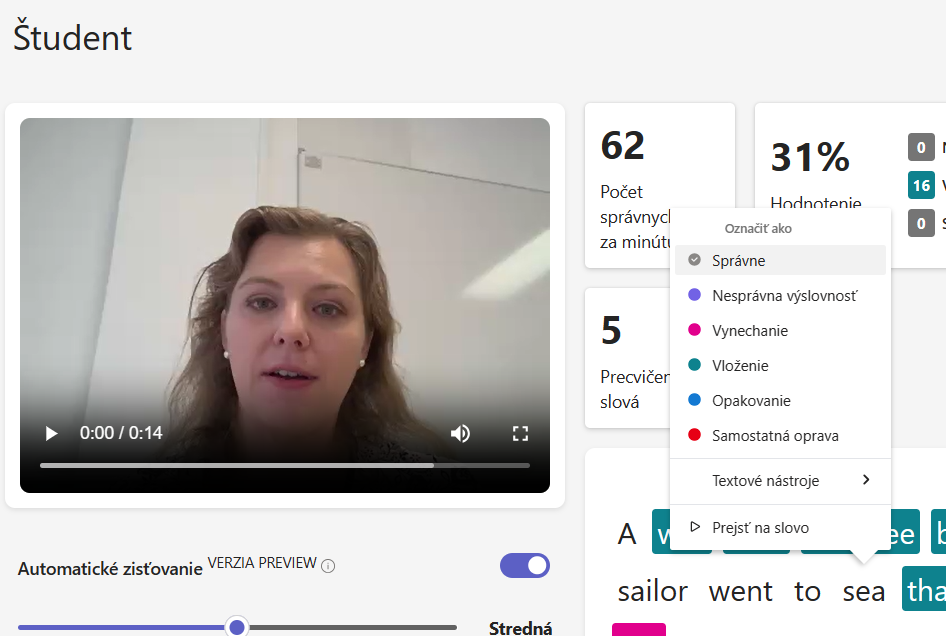Select the word "sea" in the passage

(864, 591)
